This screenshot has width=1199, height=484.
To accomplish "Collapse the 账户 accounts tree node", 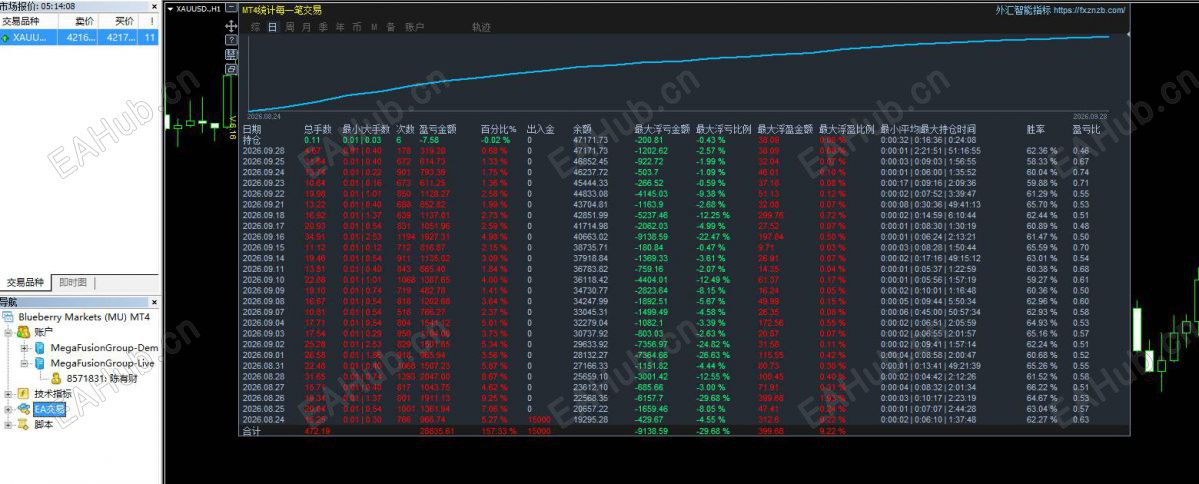I will point(8,332).
